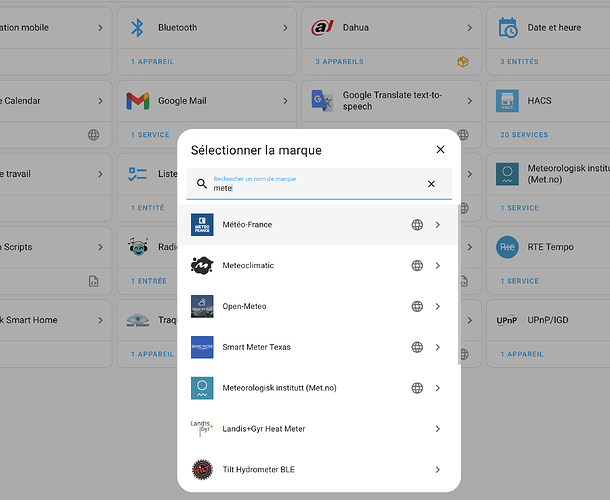The height and width of the screenshot is (500, 610).
Task: Click the Date et heure calendar icon
Action: coord(508,28)
